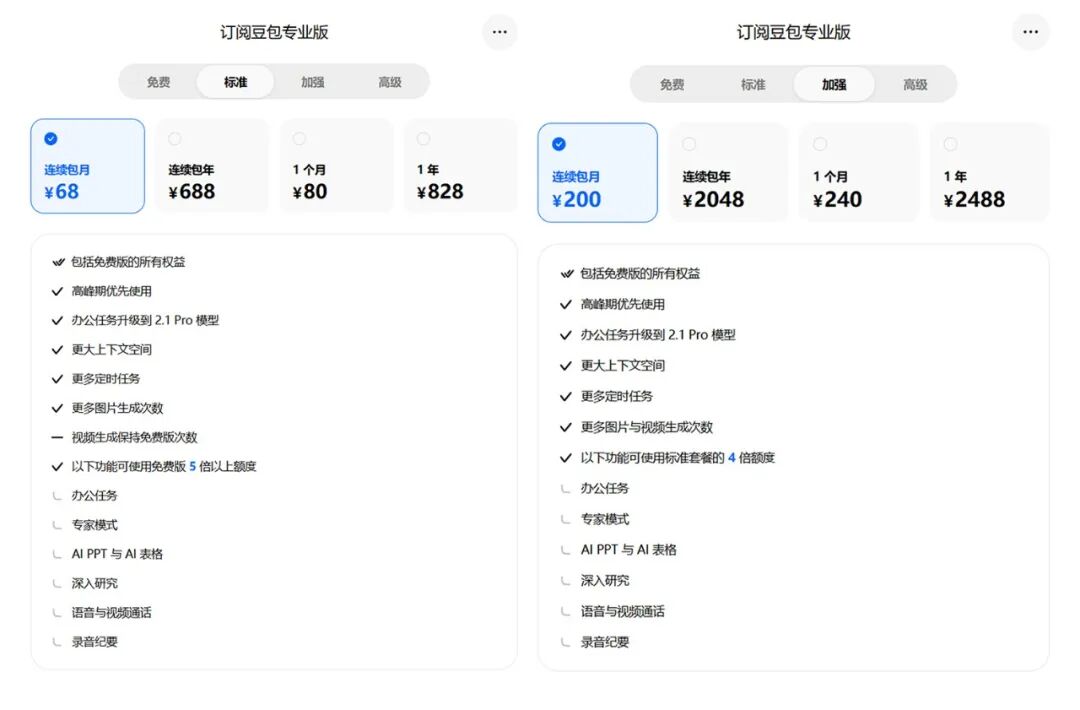The height and width of the screenshot is (710, 1080).
Task: Select the ¥2488 1年 radio button
Action: pos(951,144)
